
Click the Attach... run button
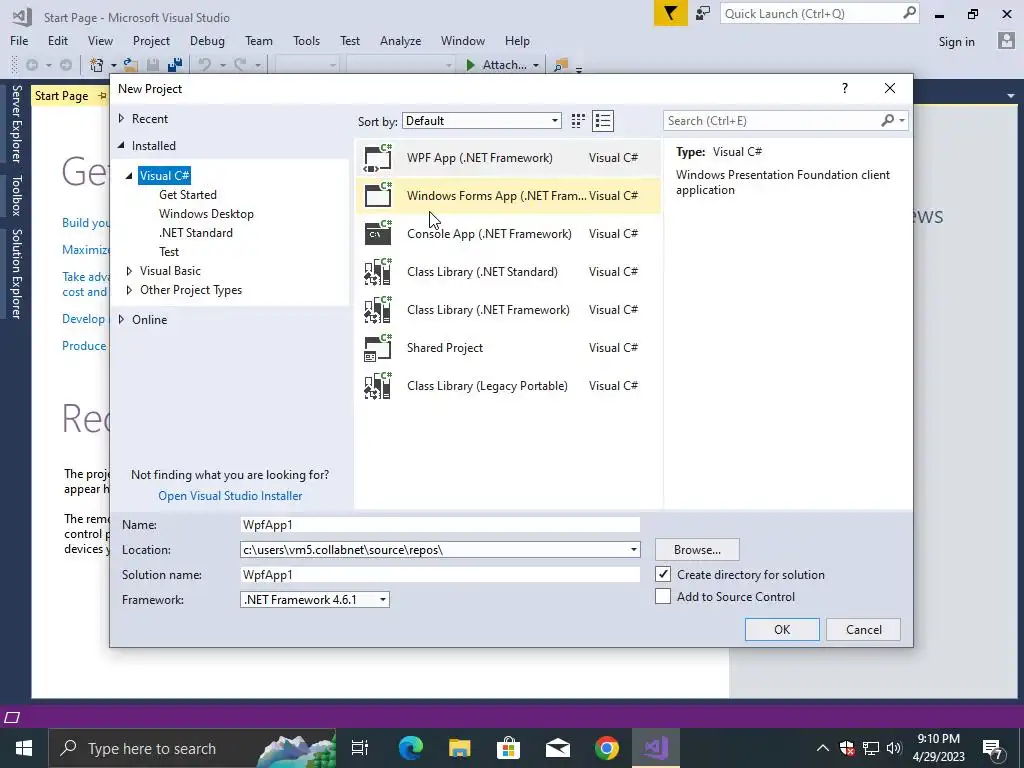click(502, 65)
